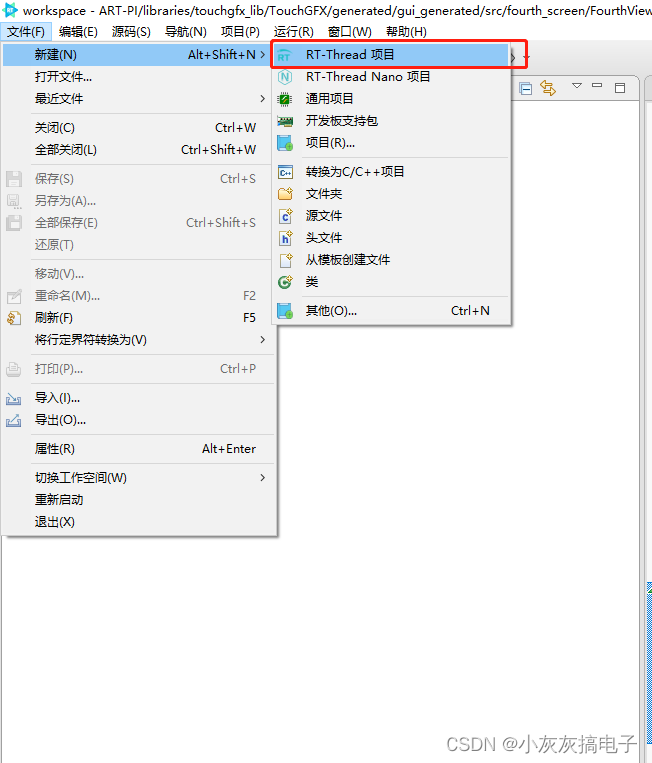Open 切换工作空间(W) entry
The width and height of the screenshot is (652, 763).
pos(138,478)
